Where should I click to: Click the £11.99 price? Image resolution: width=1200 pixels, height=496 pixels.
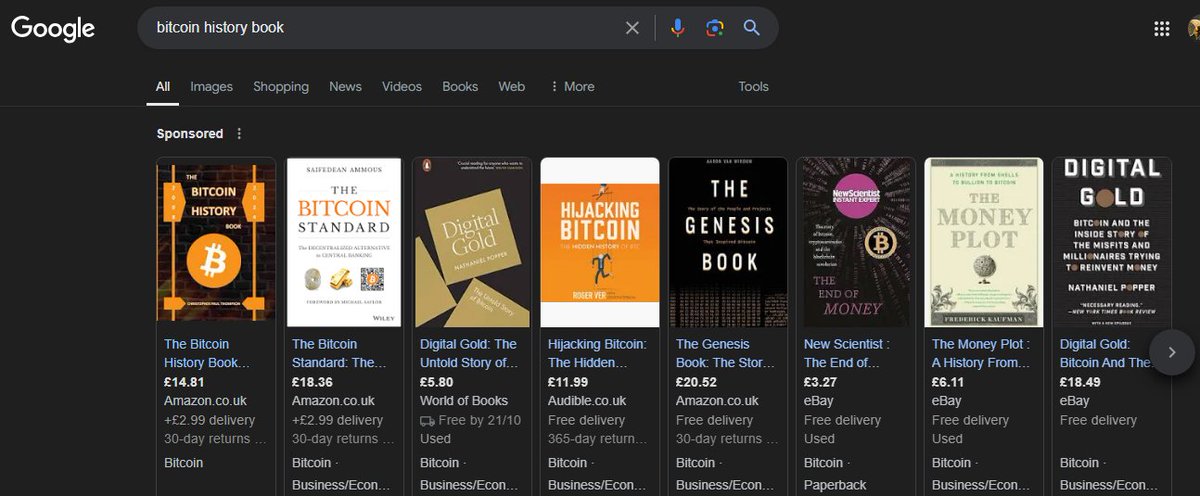pyautogui.click(x=568, y=382)
